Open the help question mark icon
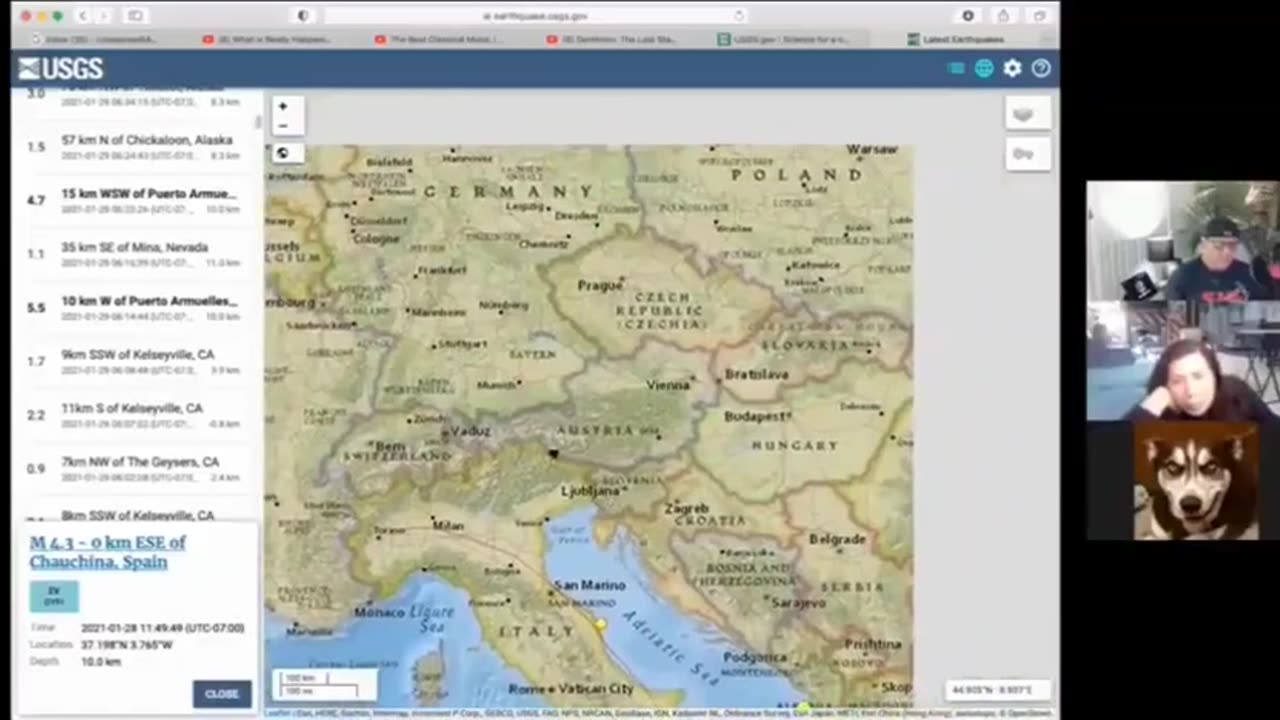Viewport: 1280px width, 720px height. (1041, 68)
